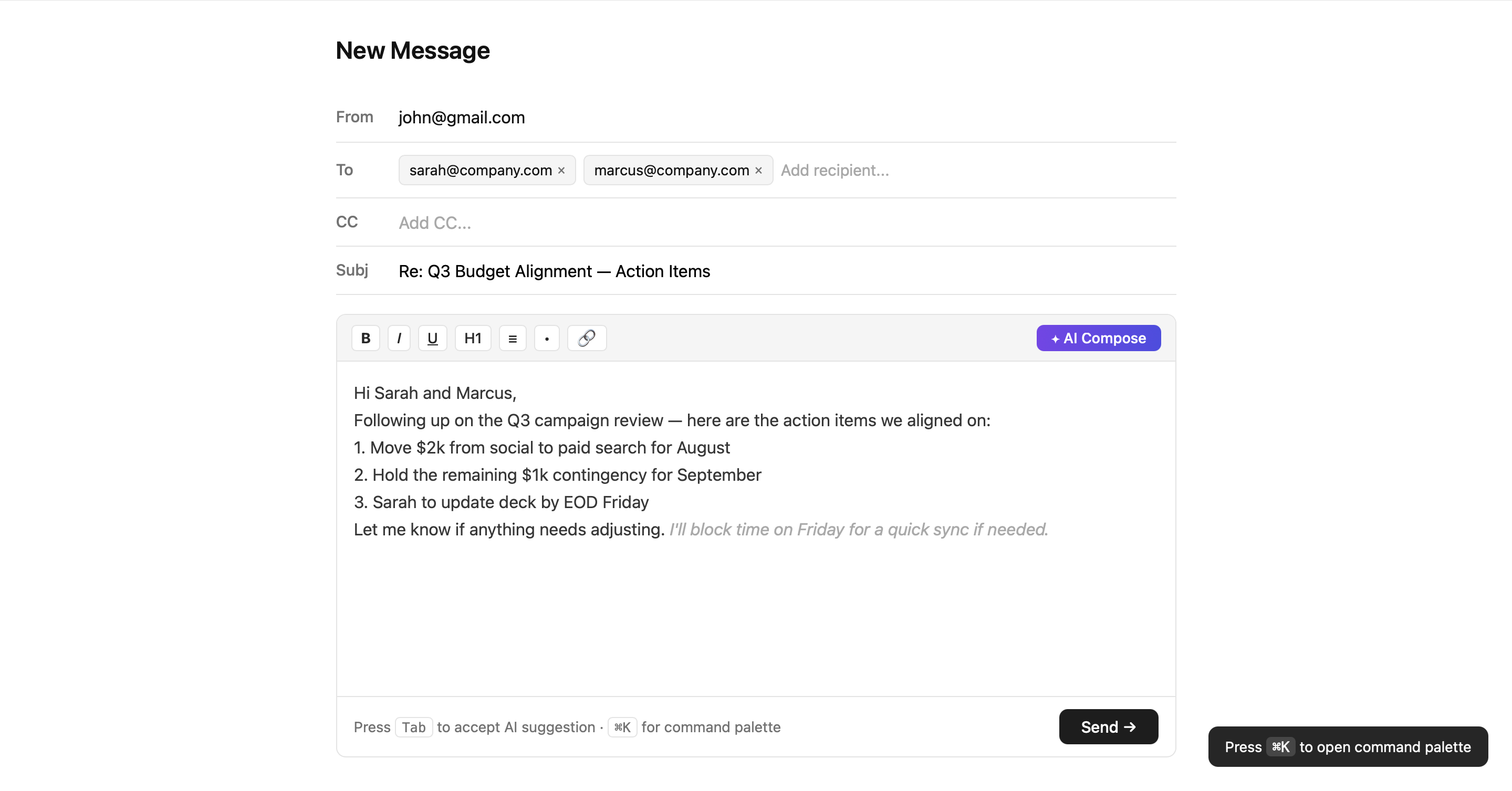Toggle bold formatting
The image size is (1512, 791).
coord(365,338)
